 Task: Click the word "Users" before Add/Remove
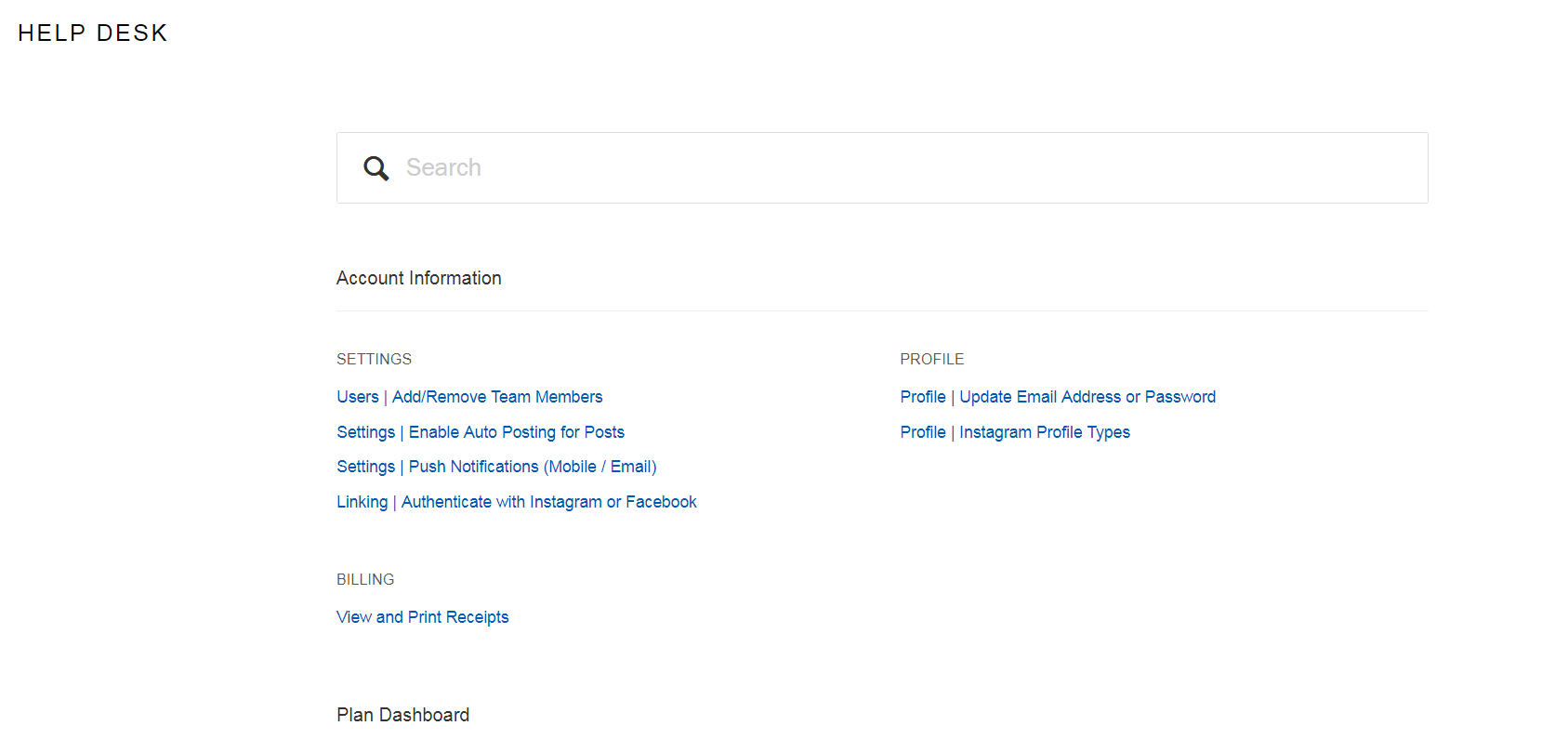[357, 397]
